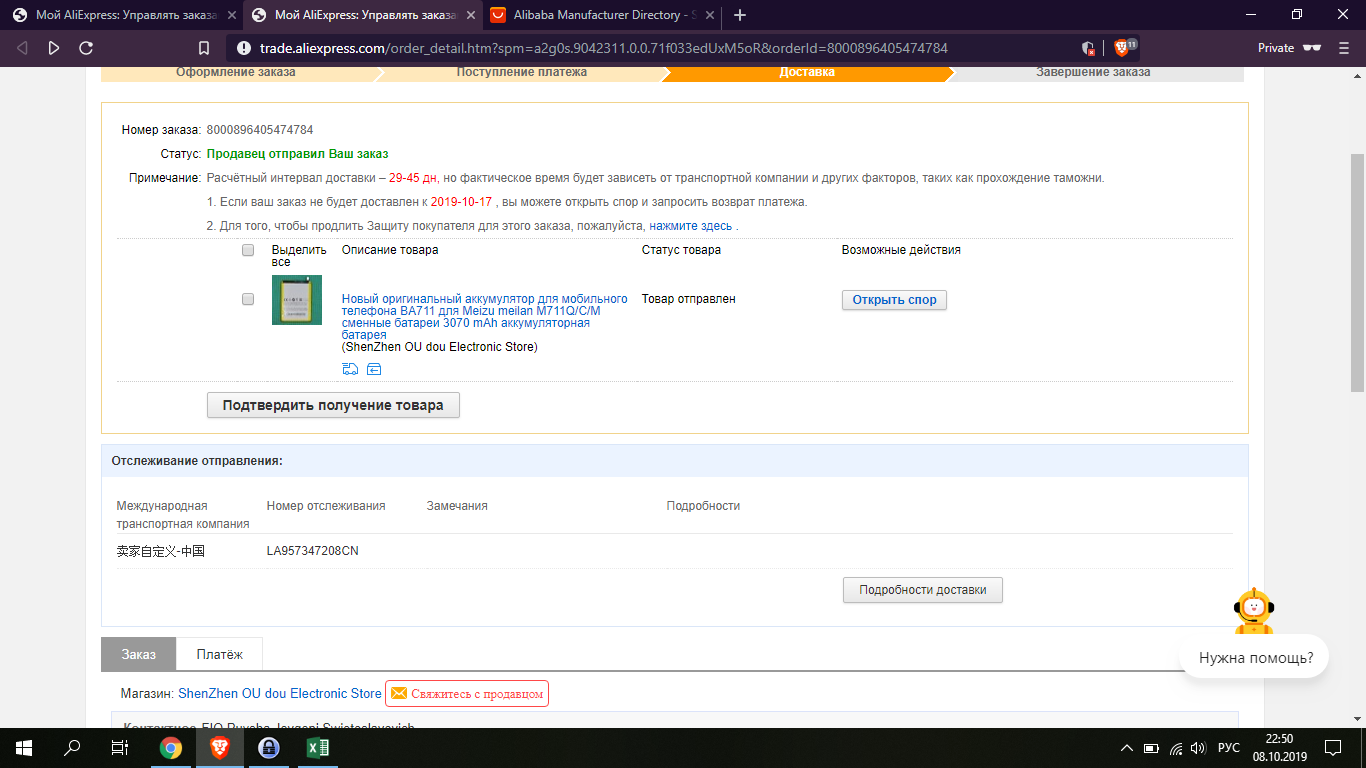Open the volume speaker icon
This screenshot has height=768, width=1366.
(x=1198, y=748)
